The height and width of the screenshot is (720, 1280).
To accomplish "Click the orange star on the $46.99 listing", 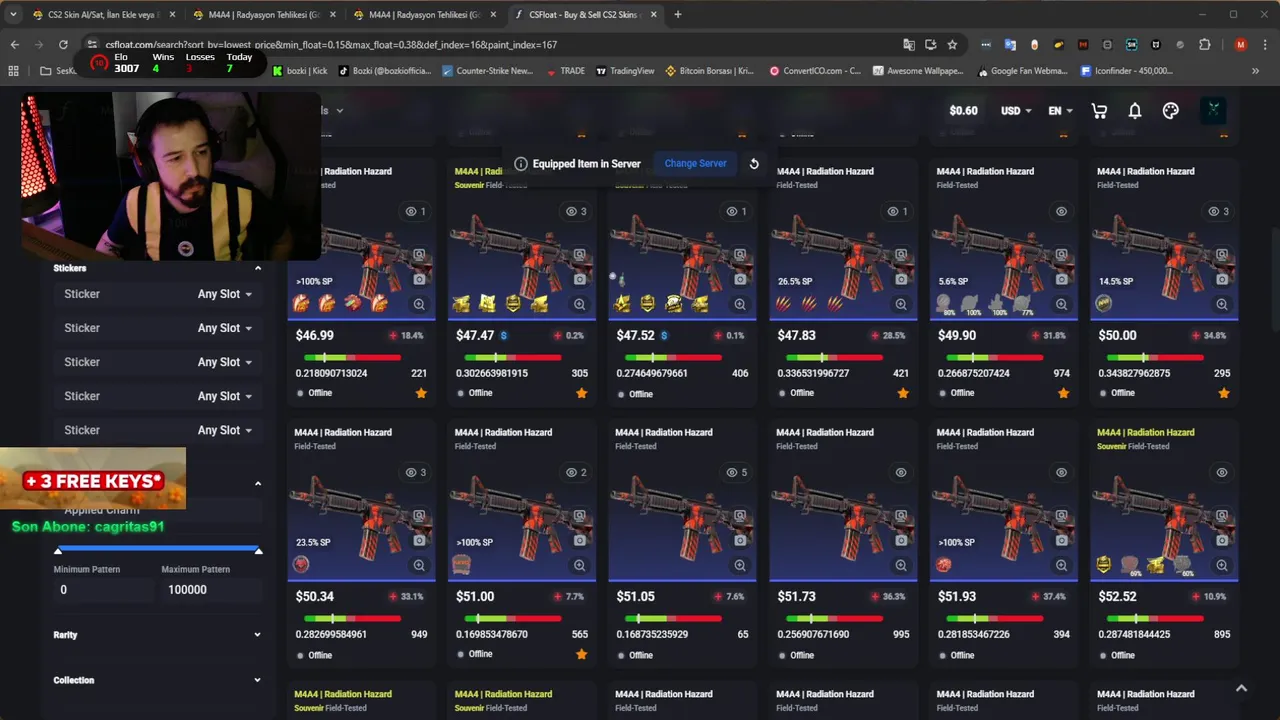I will pos(421,393).
